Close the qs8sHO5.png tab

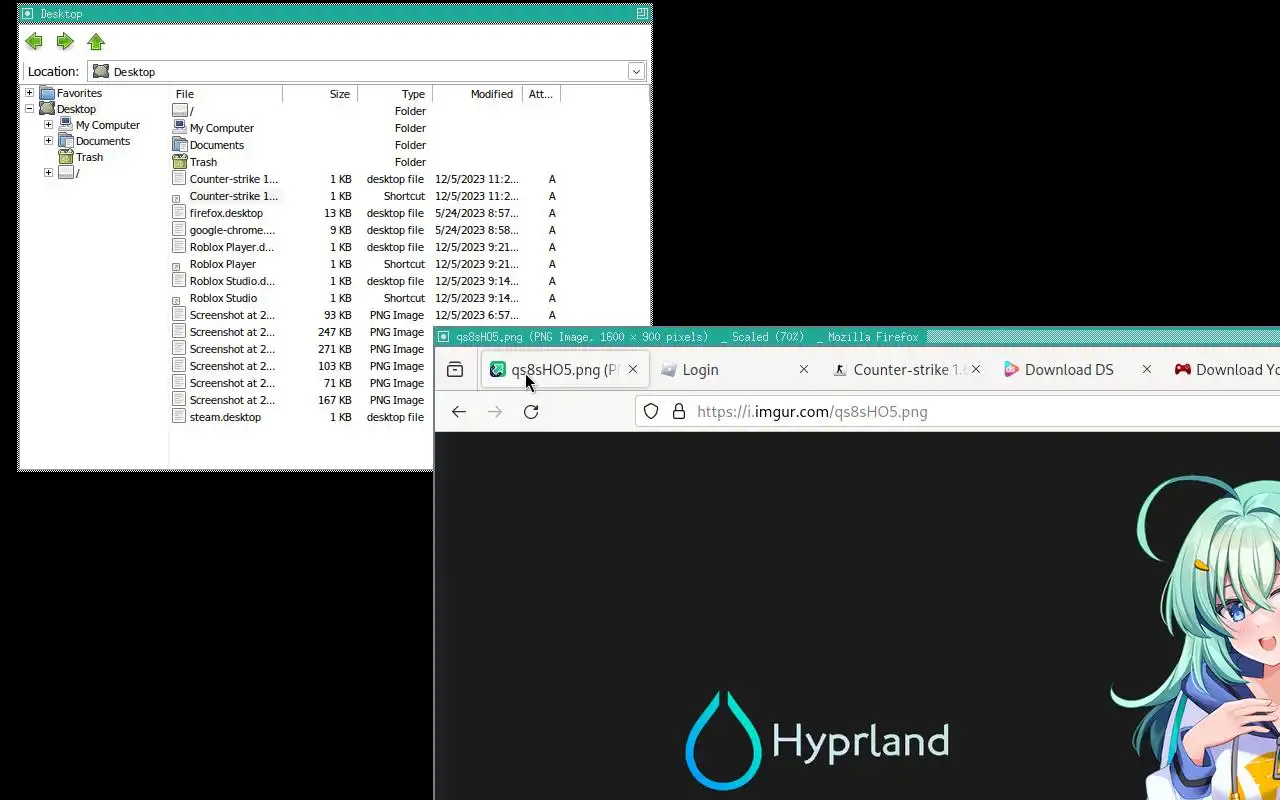point(632,369)
